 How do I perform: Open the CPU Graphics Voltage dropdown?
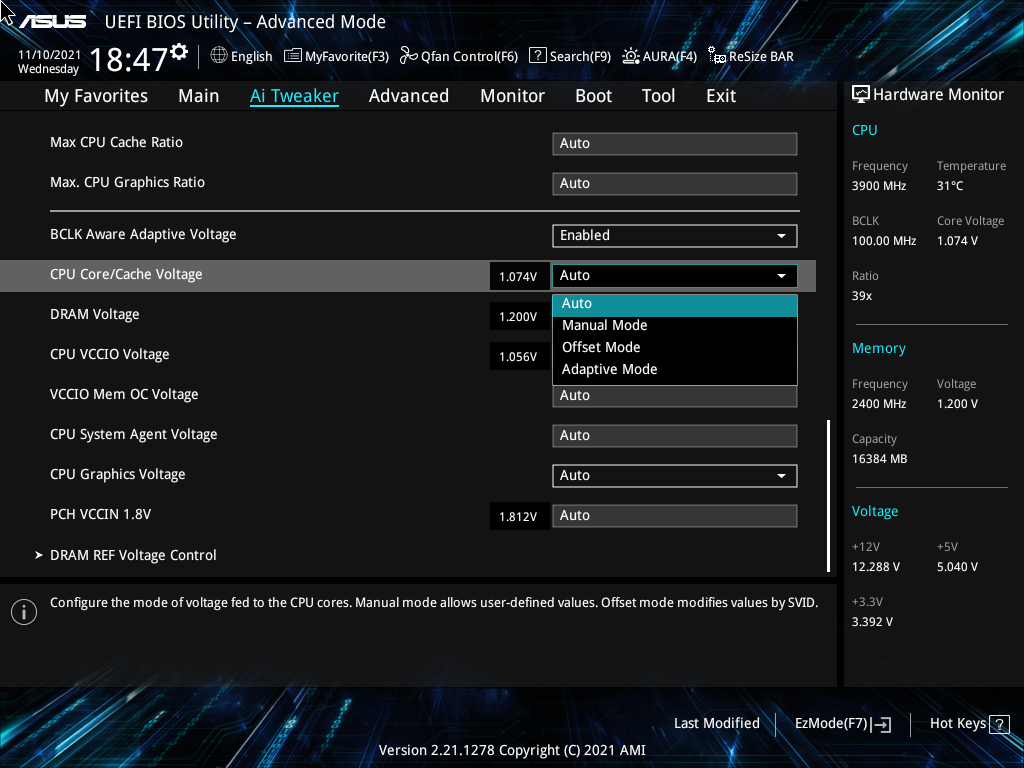click(675, 475)
